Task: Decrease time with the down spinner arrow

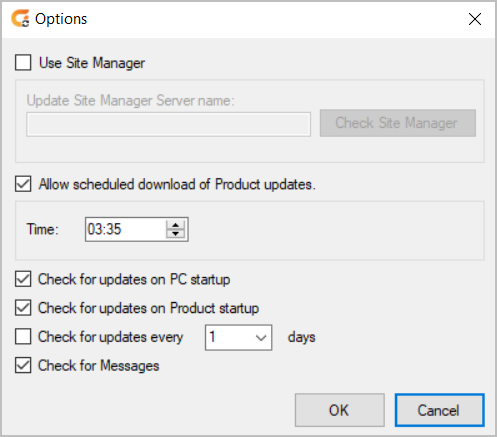Action: pos(175,234)
